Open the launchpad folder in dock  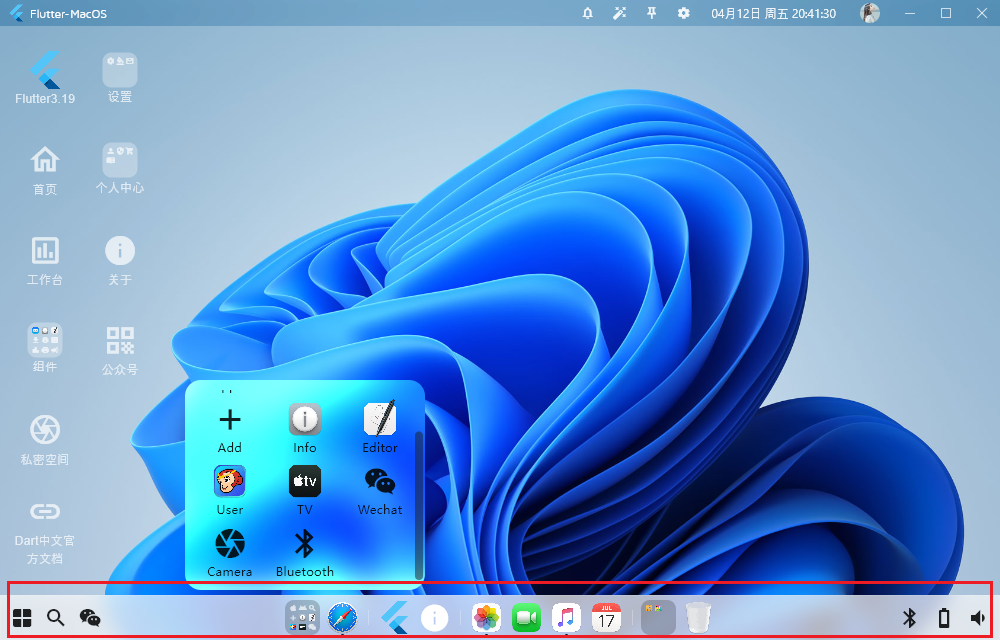coord(302,618)
